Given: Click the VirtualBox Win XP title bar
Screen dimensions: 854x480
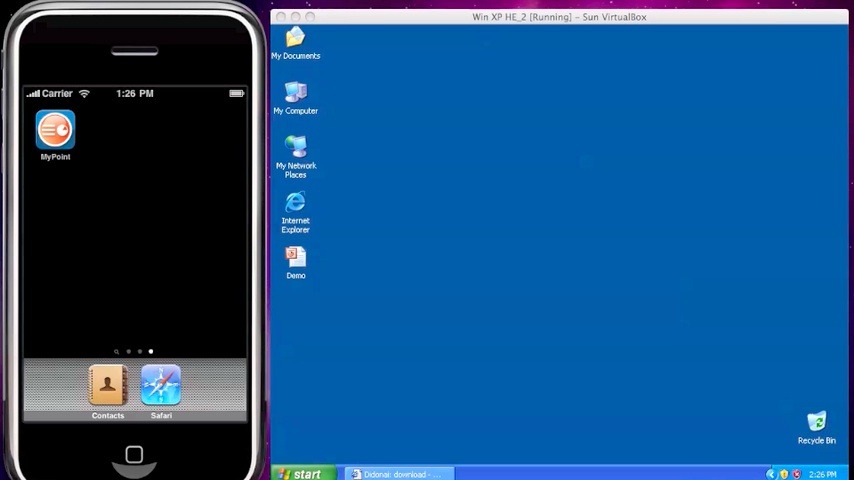Looking at the screenshot, I should coord(559,17).
